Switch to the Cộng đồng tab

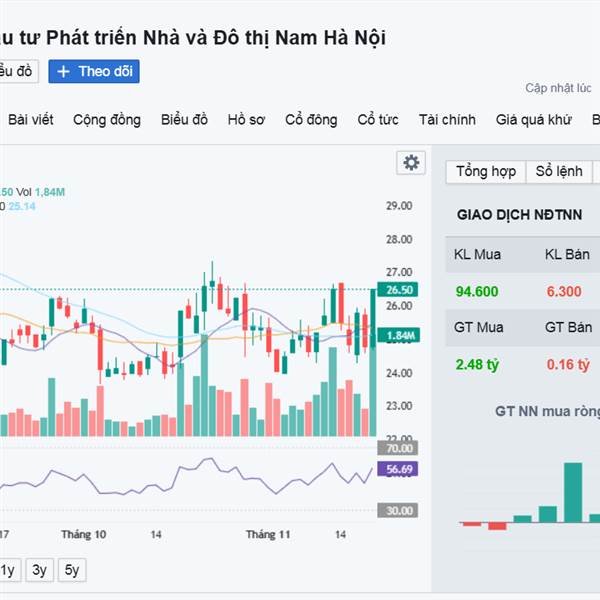coord(107,120)
